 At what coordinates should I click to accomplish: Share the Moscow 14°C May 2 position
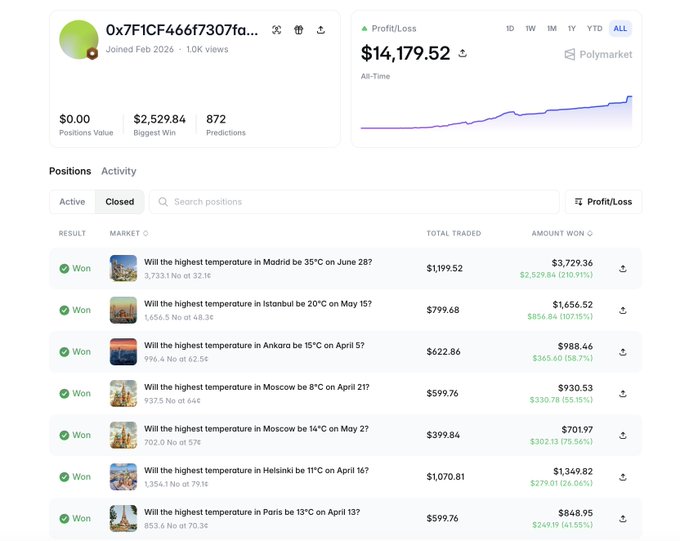(x=623, y=435)
